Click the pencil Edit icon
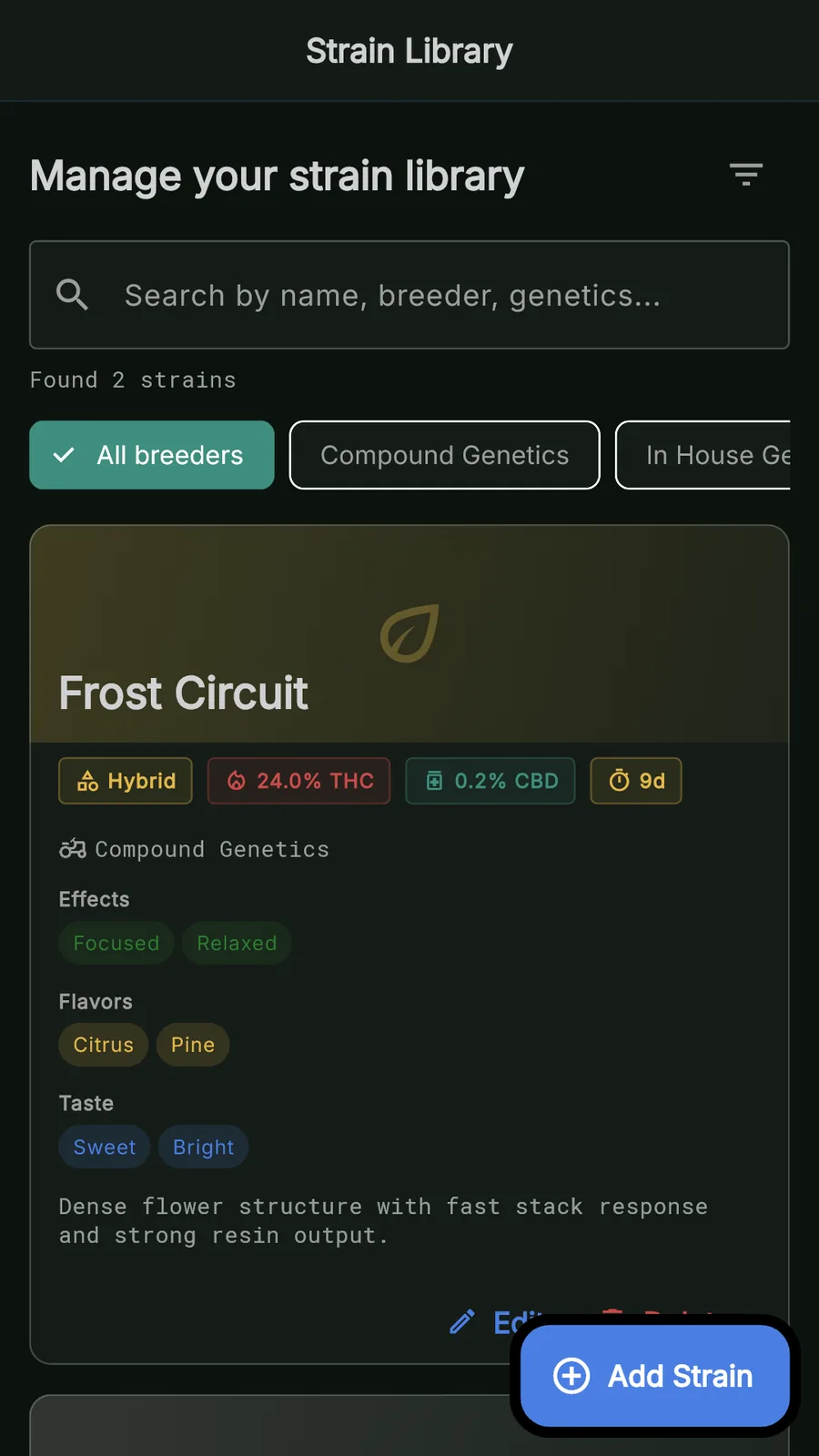This screenshot has height=1456, width=819. [462, 1321]
